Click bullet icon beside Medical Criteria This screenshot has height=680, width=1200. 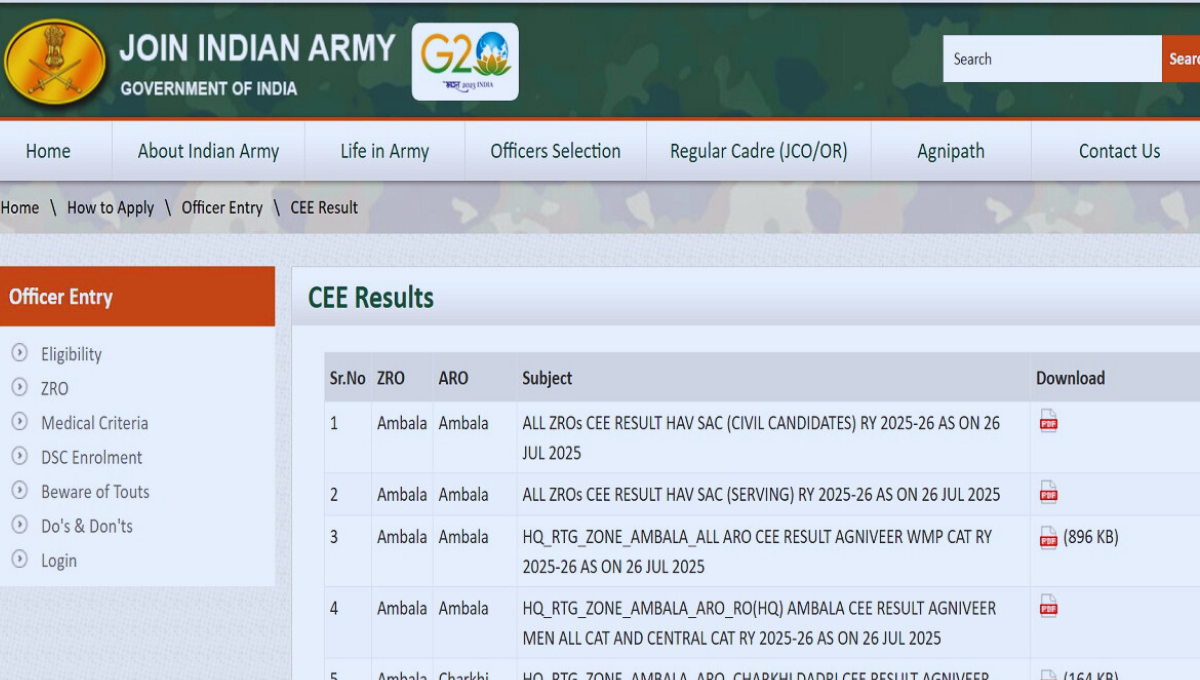pyautogui.click(x=19, y=422)
